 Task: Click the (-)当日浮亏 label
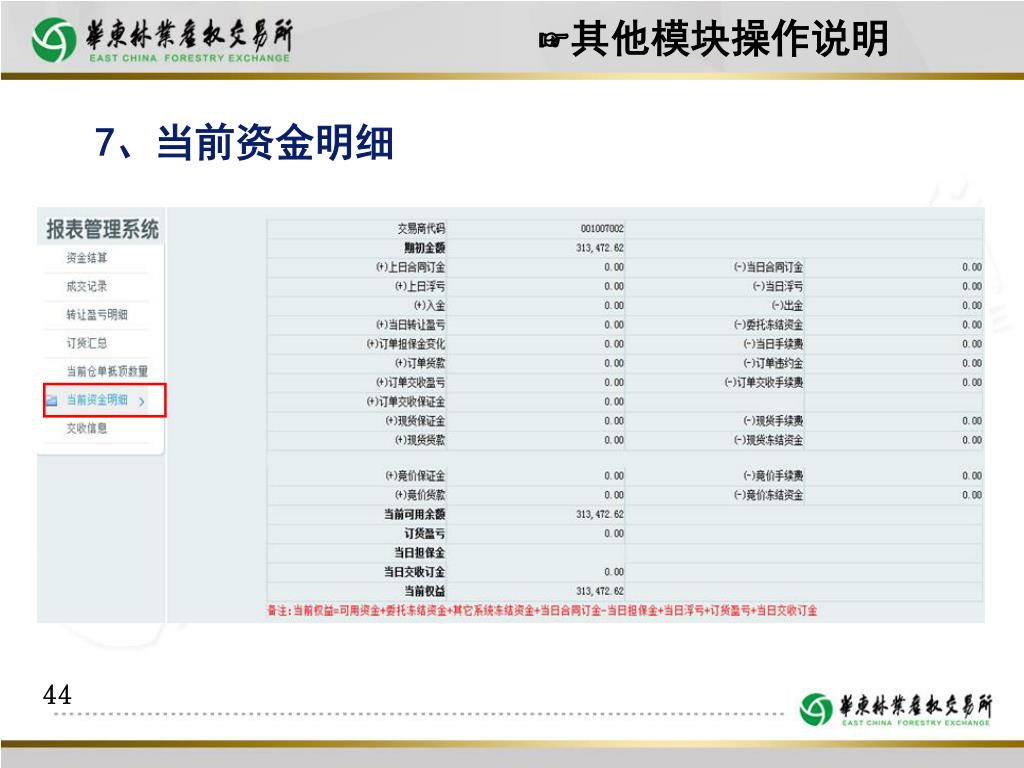pyautogui.click(x=778, y=286)
